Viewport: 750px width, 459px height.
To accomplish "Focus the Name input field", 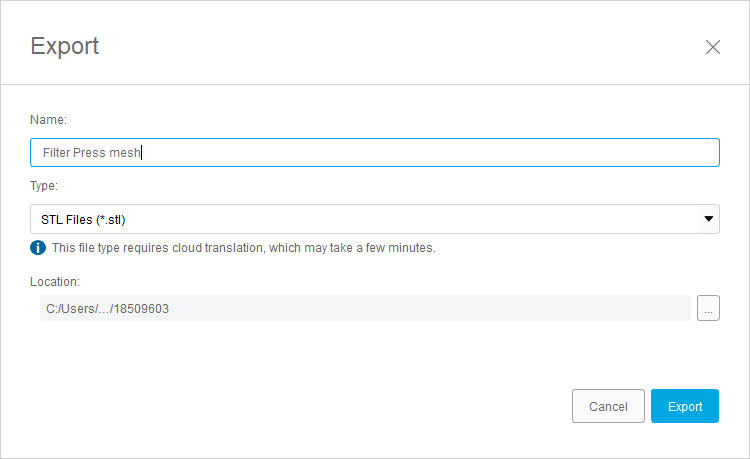I will (x=375, y=152).
